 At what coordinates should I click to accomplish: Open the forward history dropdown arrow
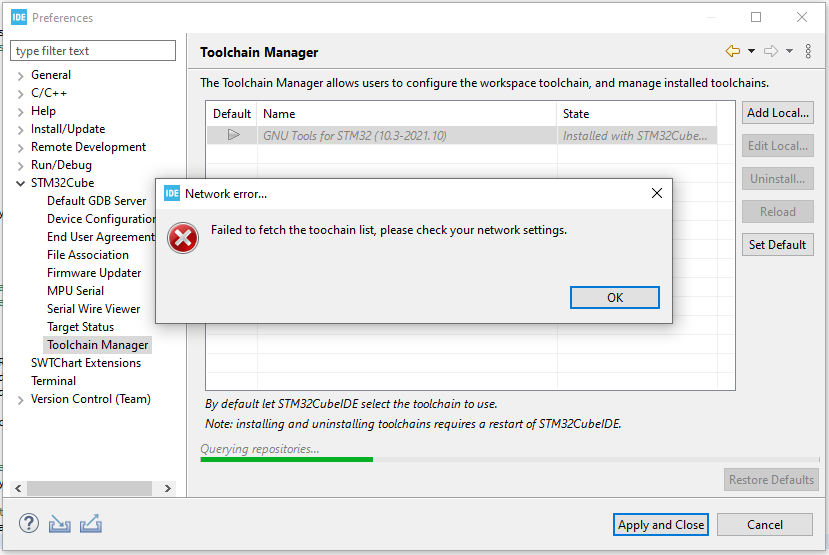(x=789, y=51)
